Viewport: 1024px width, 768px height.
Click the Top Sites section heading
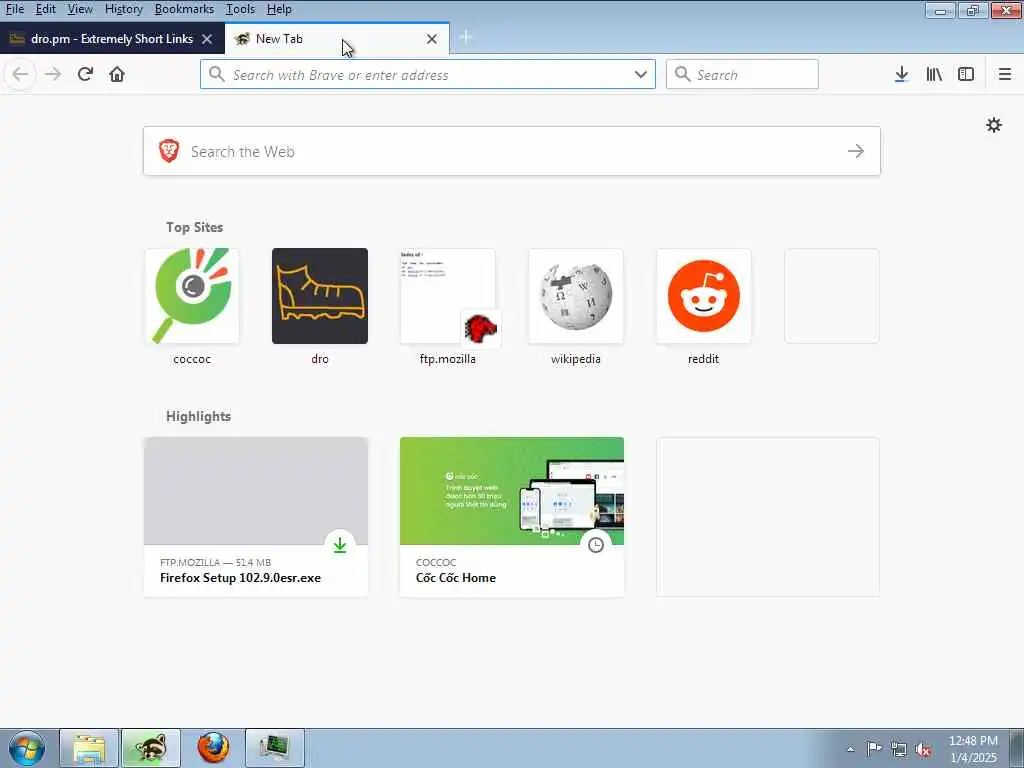click(195, 227)
